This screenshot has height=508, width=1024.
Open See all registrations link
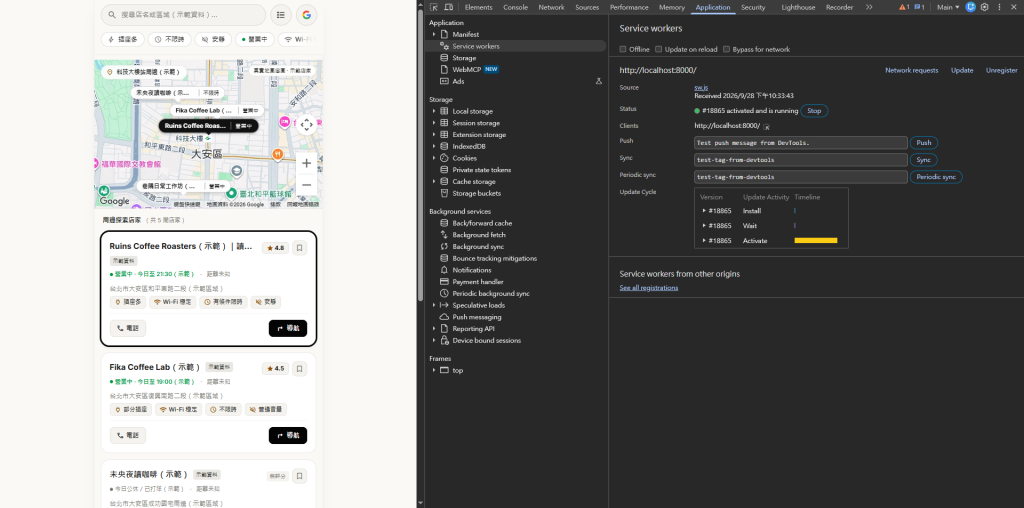point(648,288)
